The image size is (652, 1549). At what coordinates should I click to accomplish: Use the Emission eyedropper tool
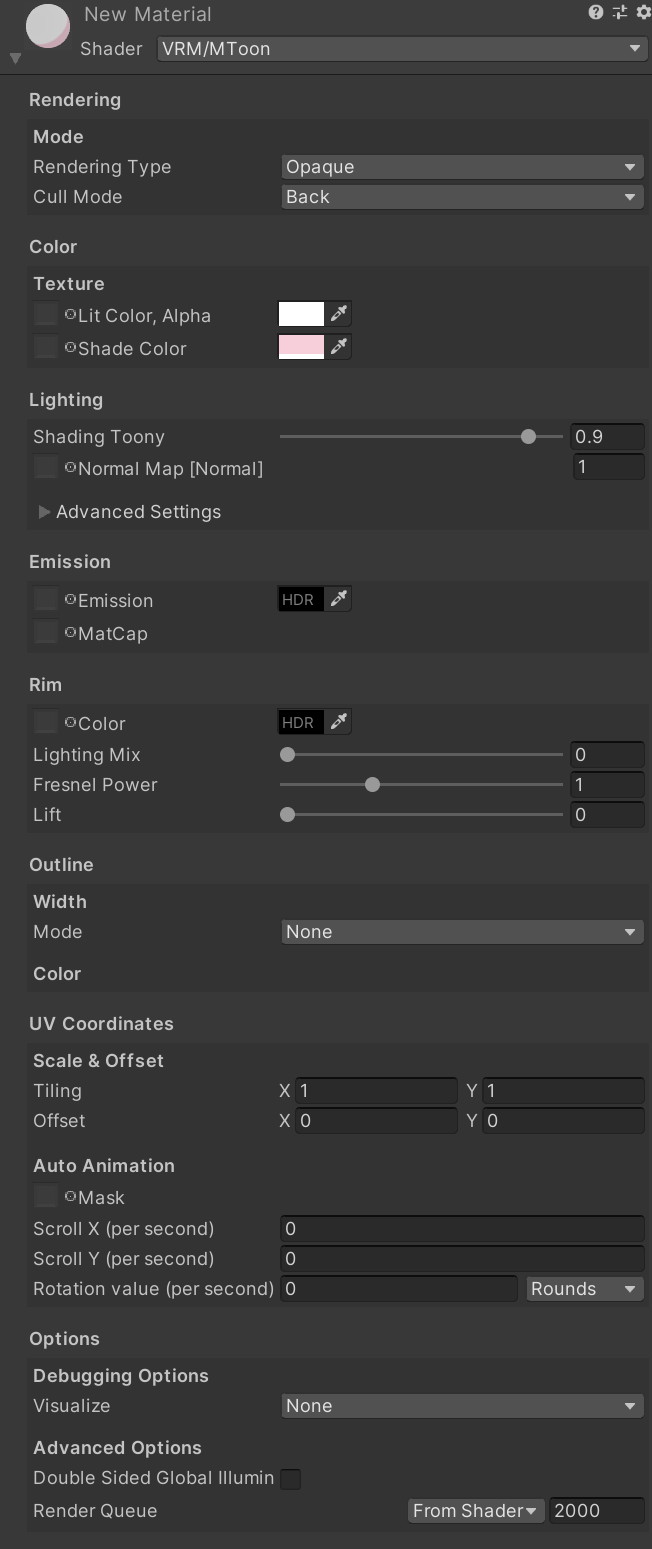coord(339,598)
